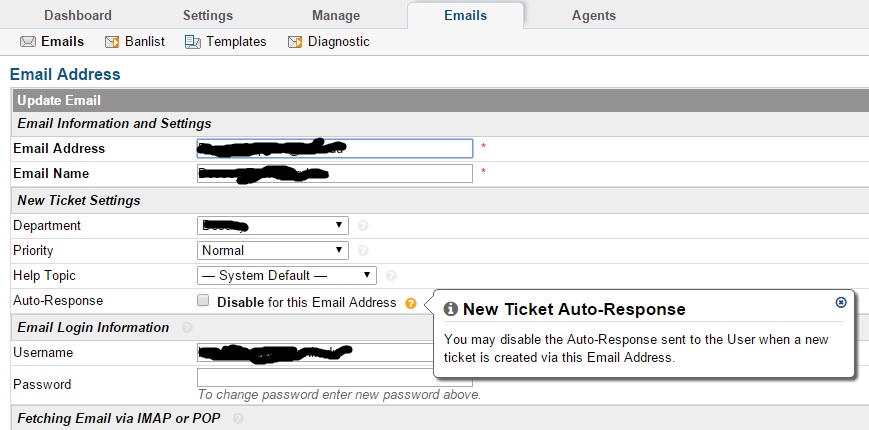The height and width of the screenshot is (430, 869).
Task: Click help icon beside Help Topic dropdown
Action: point(391,275)
